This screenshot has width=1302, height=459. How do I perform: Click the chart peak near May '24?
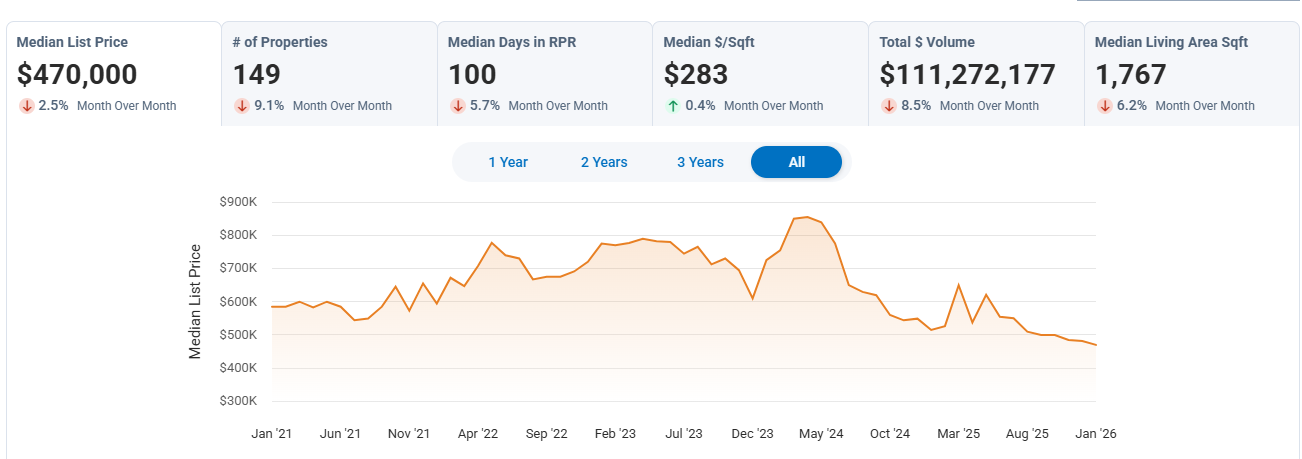pyautogui.click(x=807, y=217)
